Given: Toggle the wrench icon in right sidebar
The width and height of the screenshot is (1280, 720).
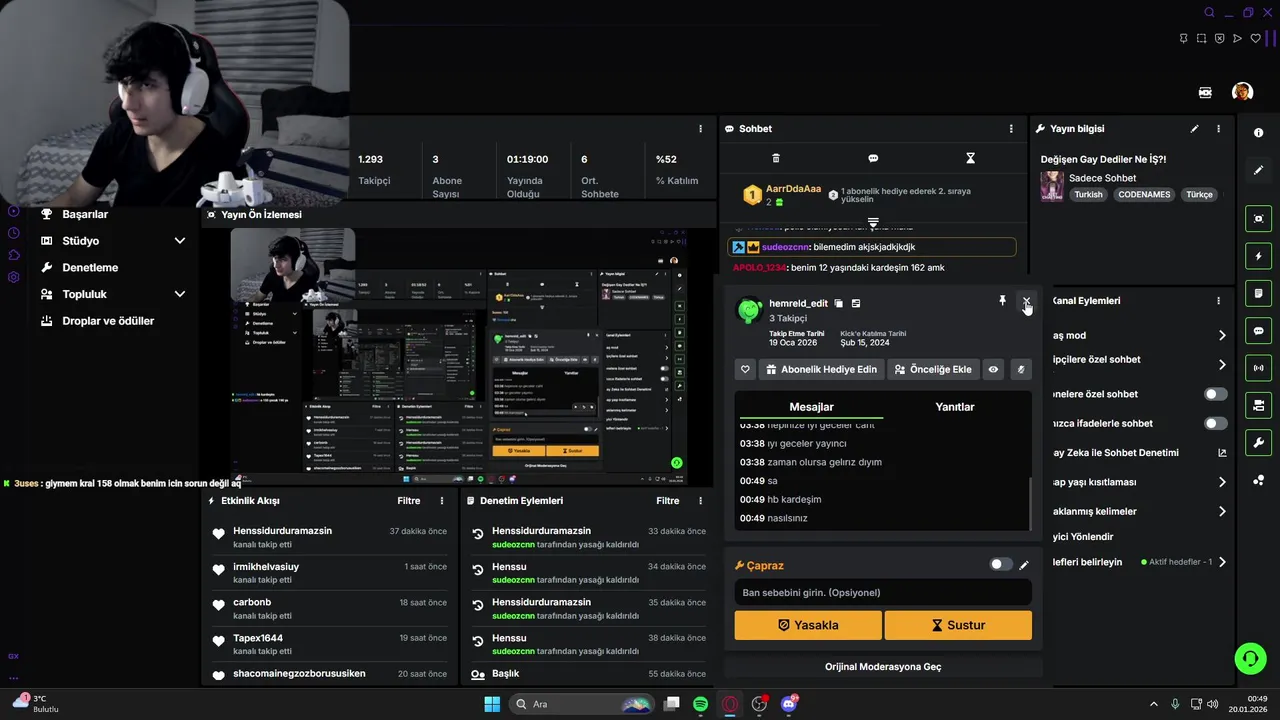Looking at the screenshot, I should point(1258,443).
